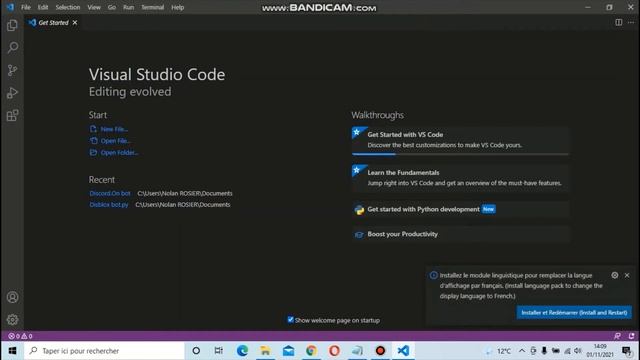Open the Terminal menu
Screen dimensions: 640x360
(x=153, y=7)
